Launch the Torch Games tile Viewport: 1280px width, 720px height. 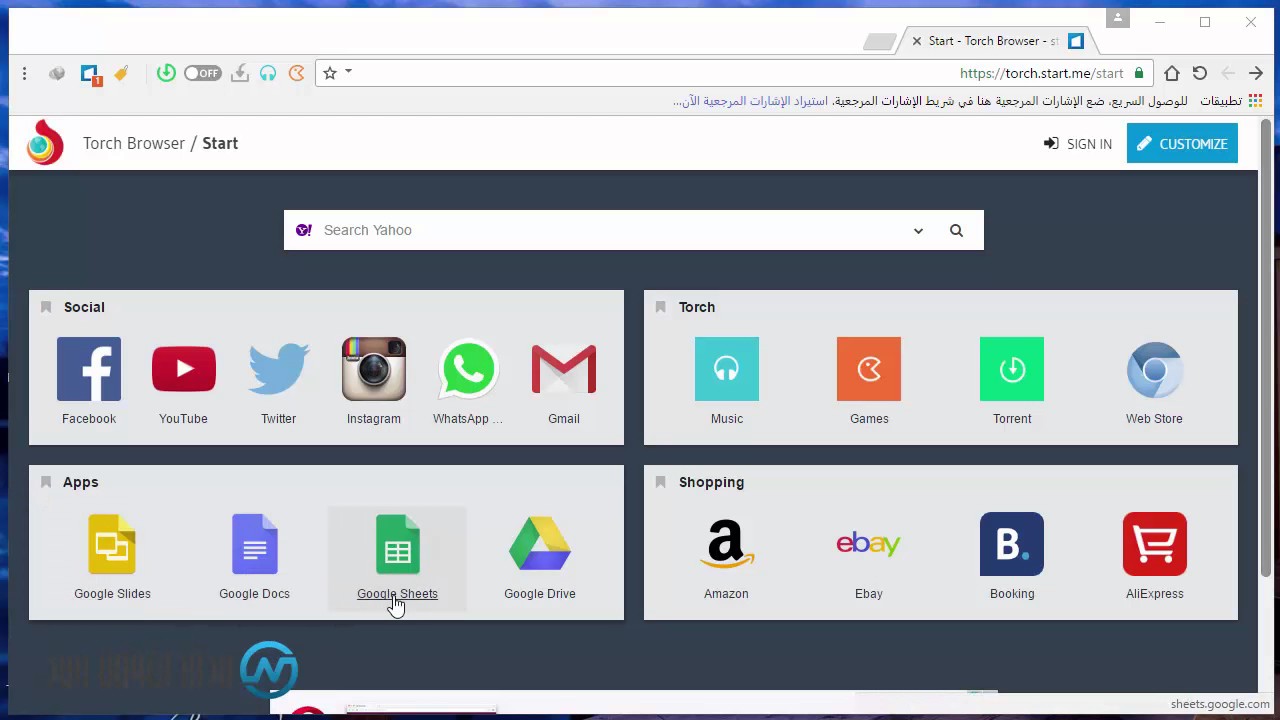(869, 381)
